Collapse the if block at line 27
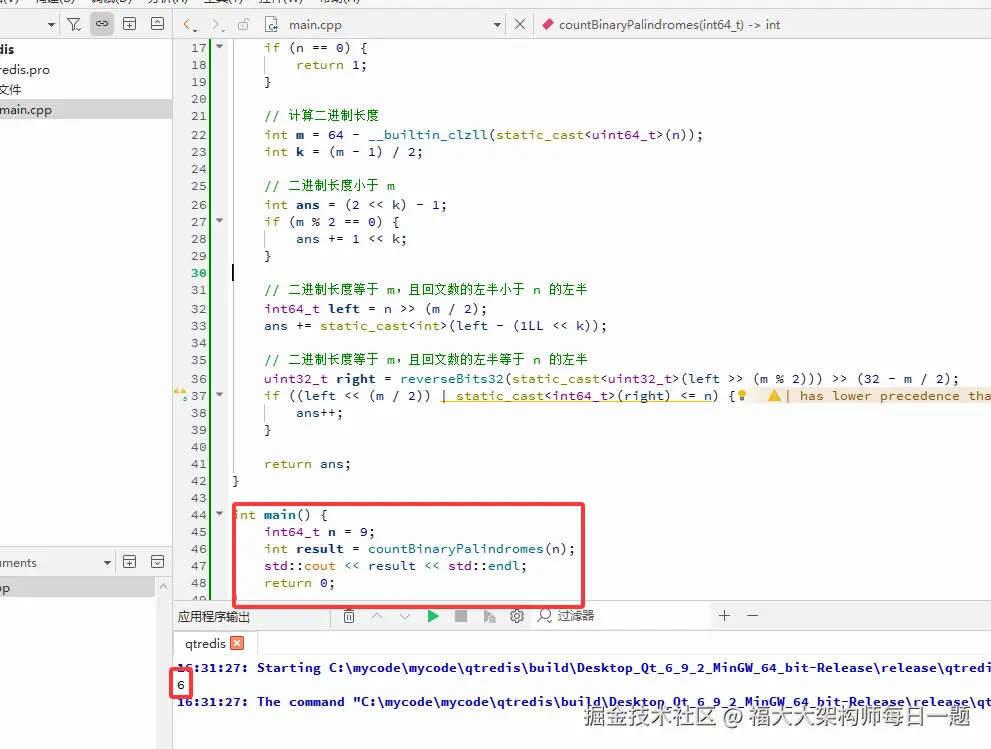 tap(220, 221)
